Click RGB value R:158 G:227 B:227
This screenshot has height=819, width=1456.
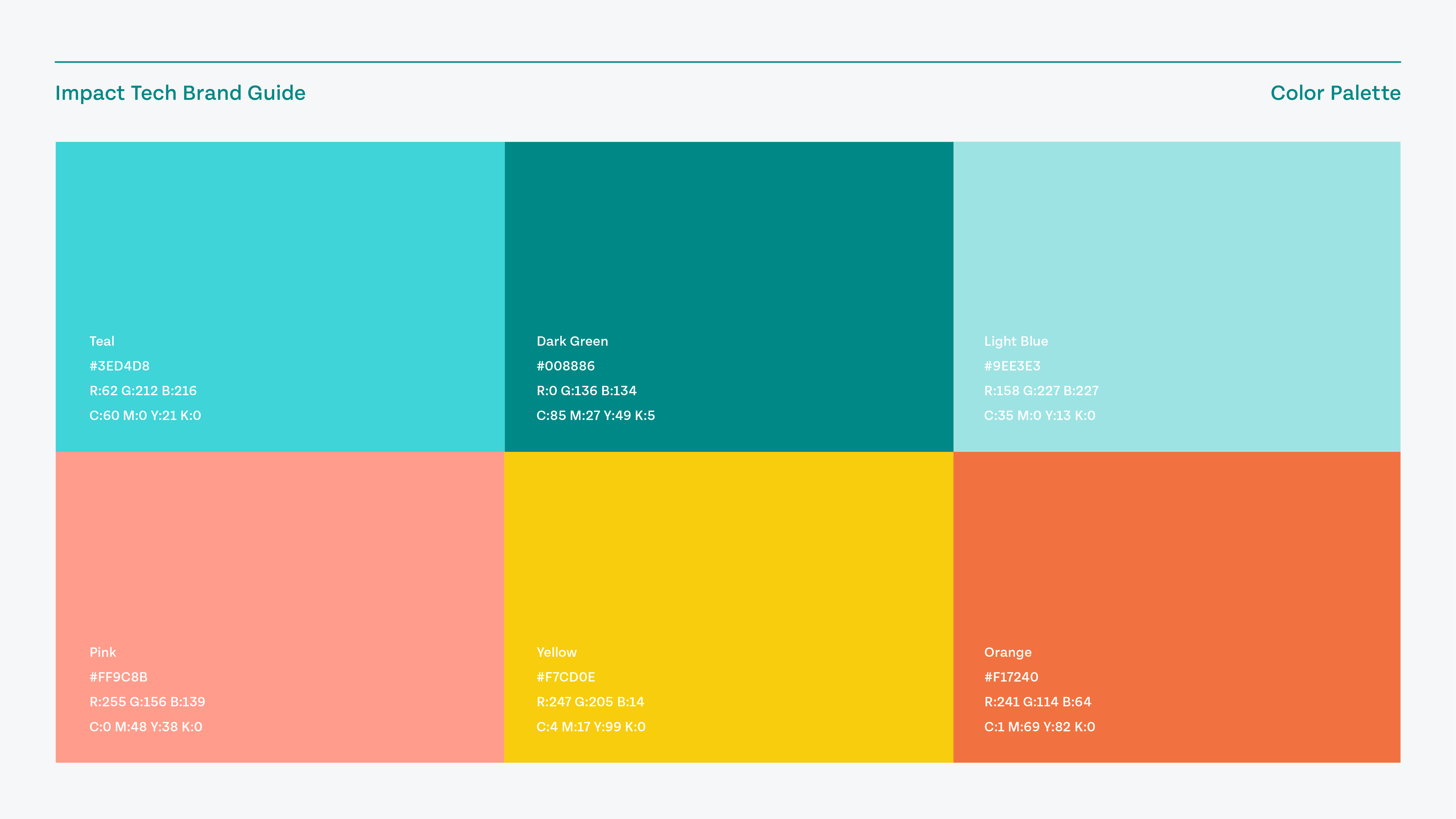1042,391
